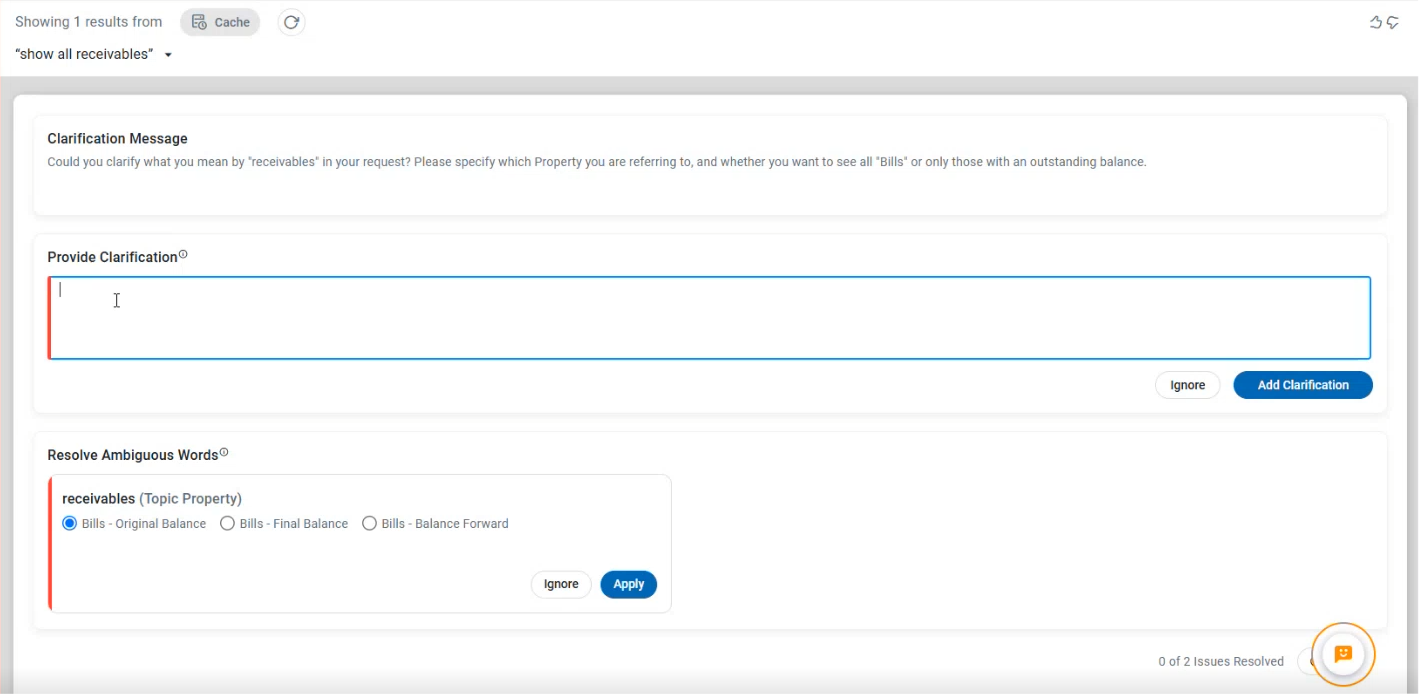
Task: Select Bills - Final Balance option
Action: pyautogui.click(x=228, y=523)
